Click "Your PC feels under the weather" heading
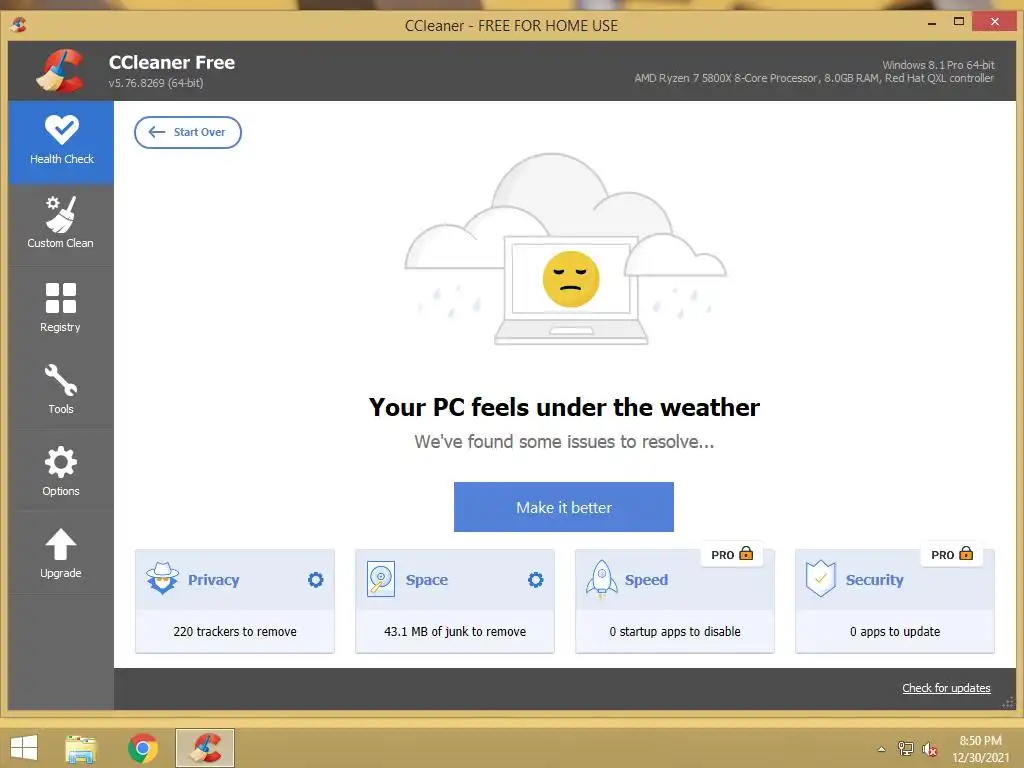Image resolution: width=1024 pixels, height=768 pixels. tap(564, 407)
